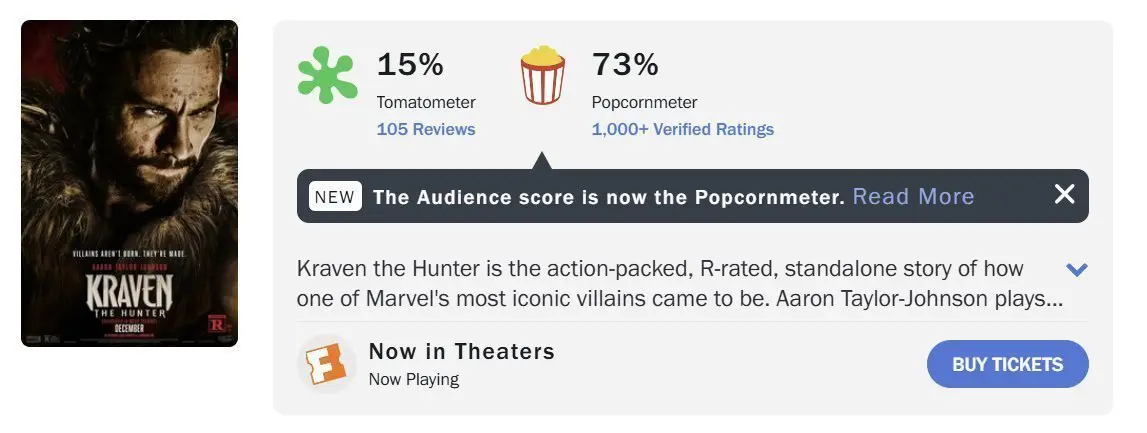Click the NEW badge in banner

[335, 196]
